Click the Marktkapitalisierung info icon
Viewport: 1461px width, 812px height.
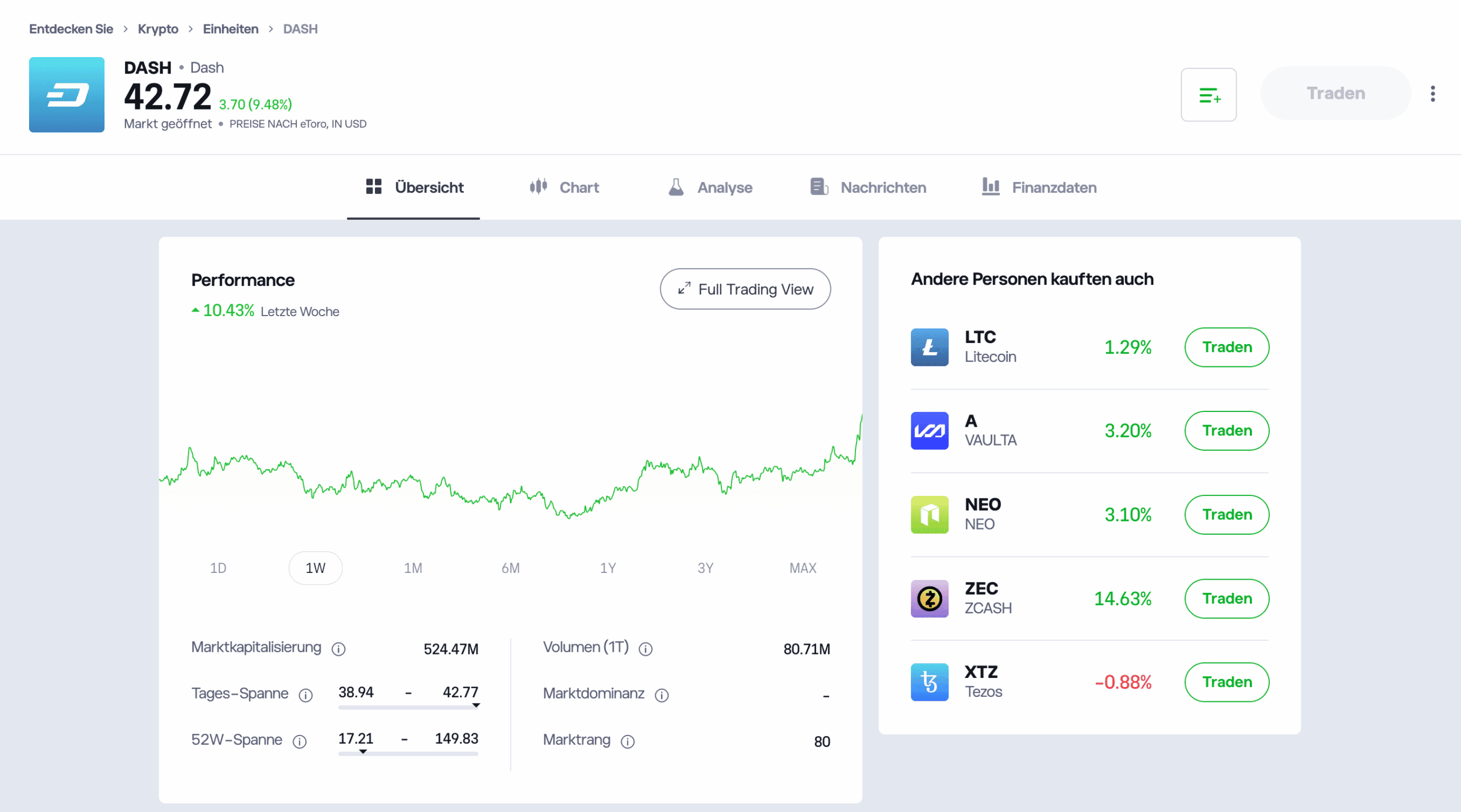pyautogui.click(x=338, y=649)
